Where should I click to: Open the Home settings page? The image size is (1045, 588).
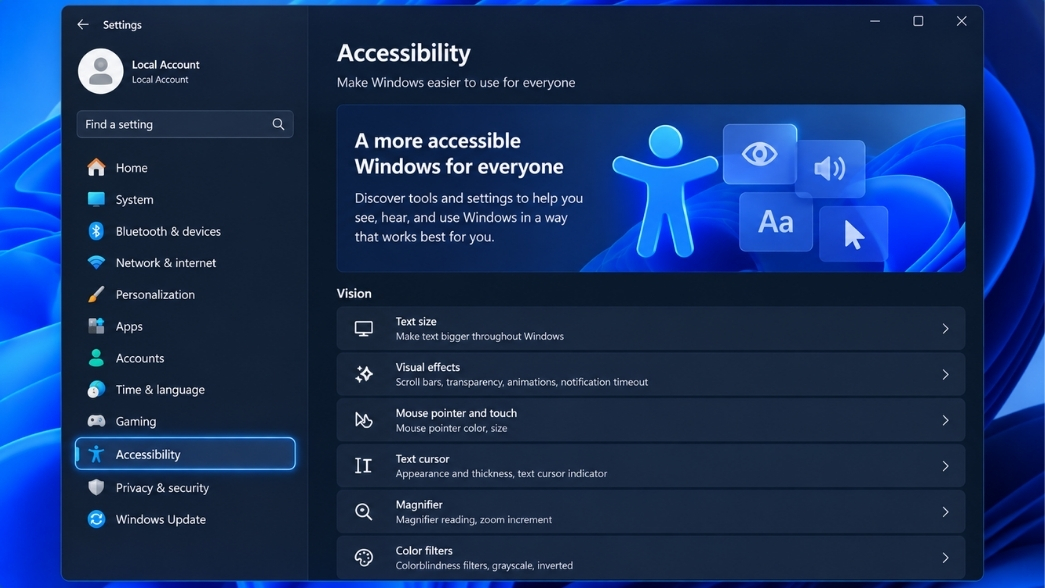pyautogui.click(x=185, y=167)
